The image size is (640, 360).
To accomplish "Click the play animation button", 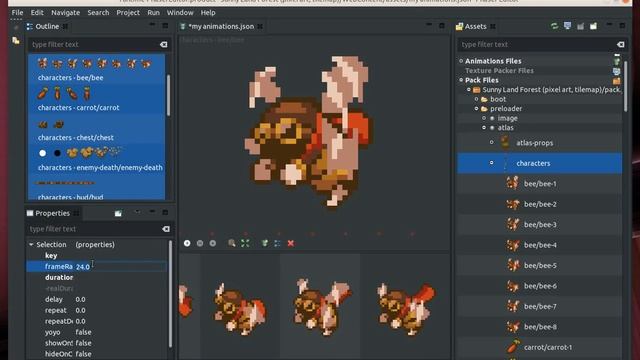I will 187,243.
